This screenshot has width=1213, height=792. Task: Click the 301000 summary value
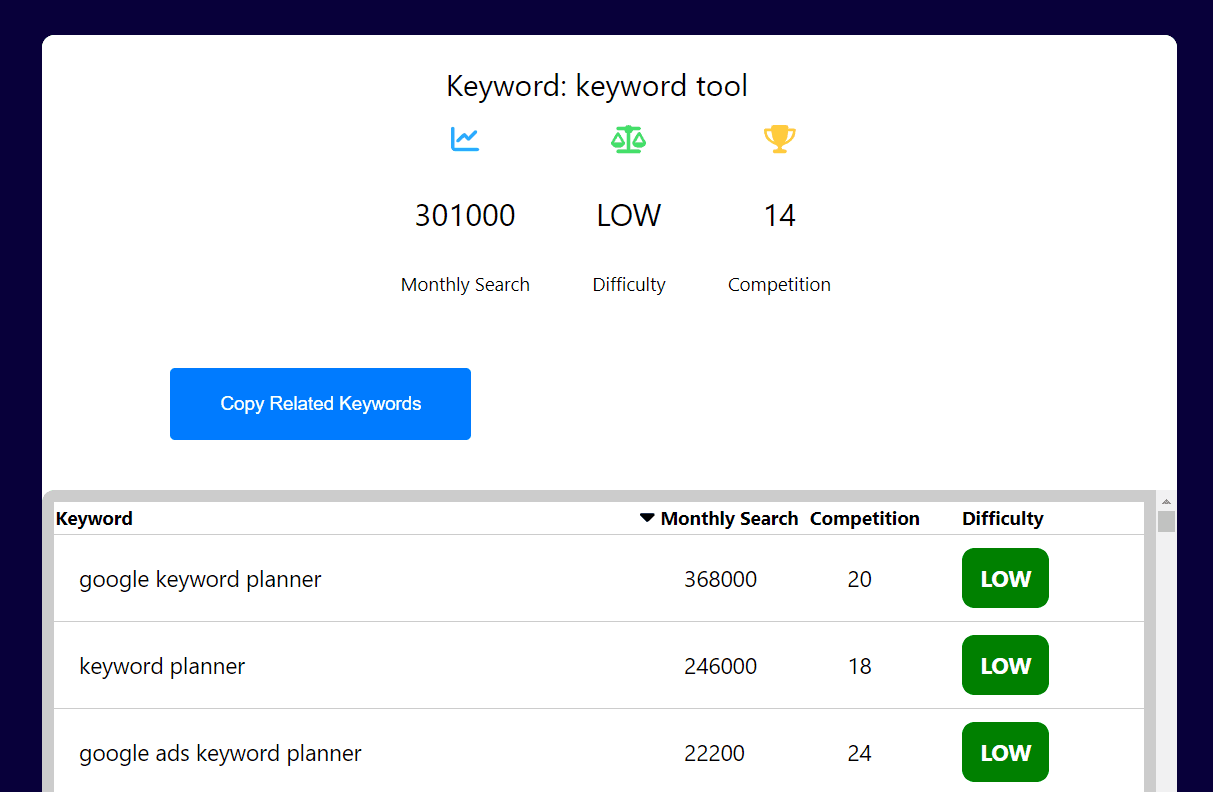pyautogui.click(x=465, y=215)
